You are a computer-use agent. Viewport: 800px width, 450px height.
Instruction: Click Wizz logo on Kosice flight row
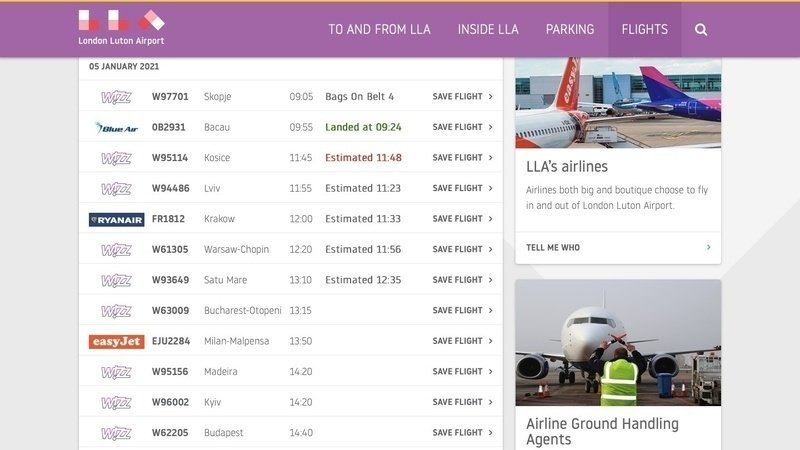click(116, 158)
